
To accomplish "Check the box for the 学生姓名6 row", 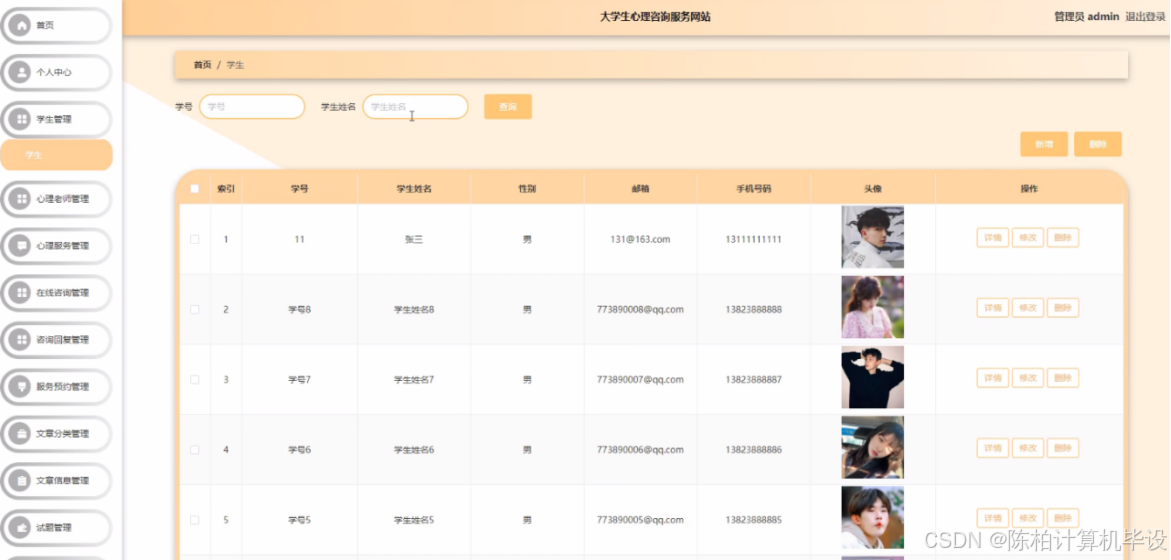I will coord(195,449).
